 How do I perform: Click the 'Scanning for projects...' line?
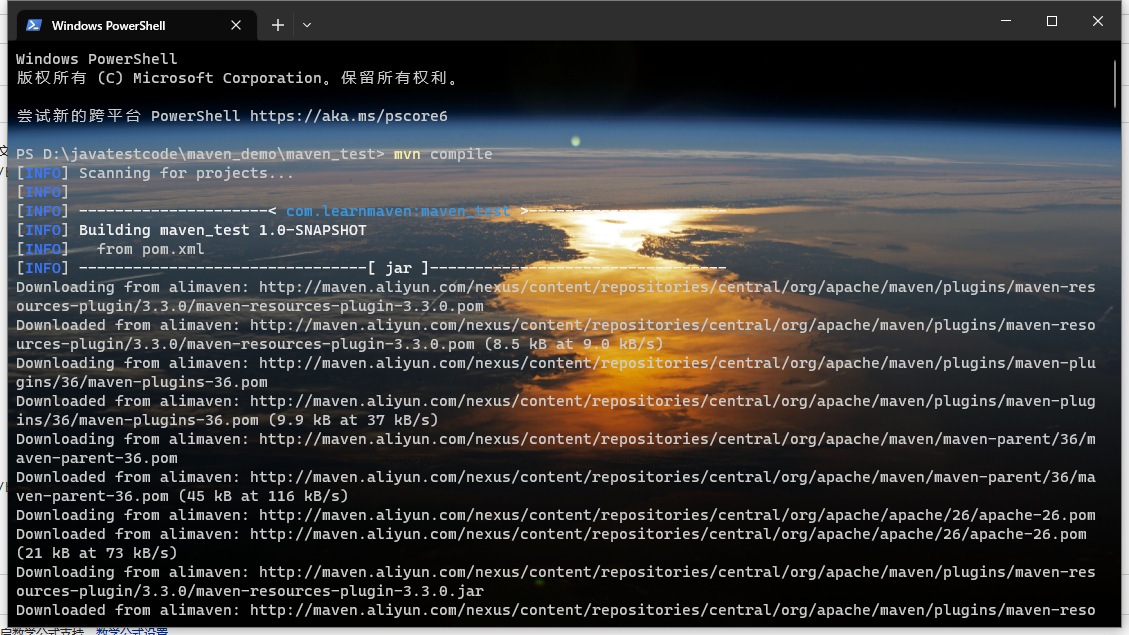(186, 173)
